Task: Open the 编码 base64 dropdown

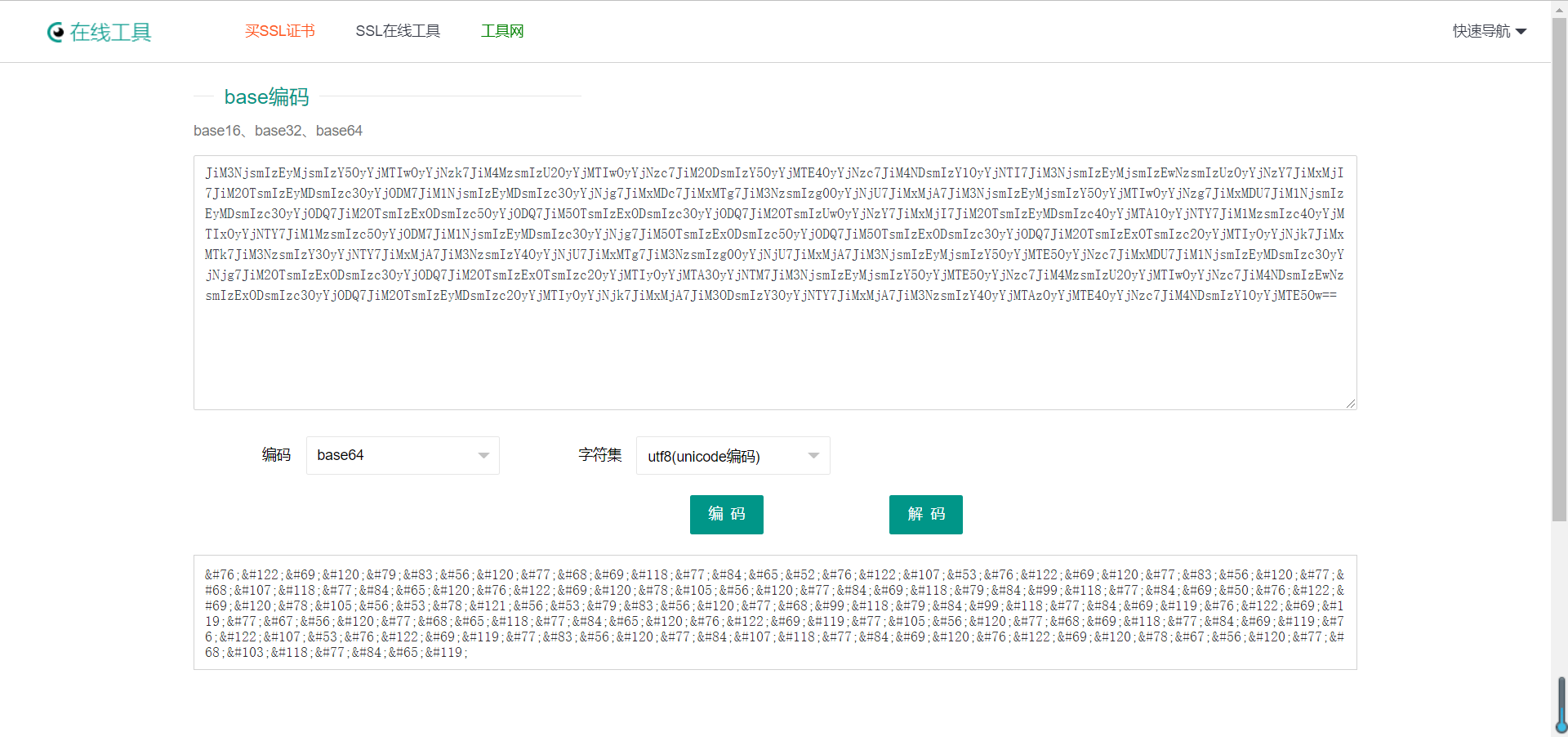Action: pos(403,455)
